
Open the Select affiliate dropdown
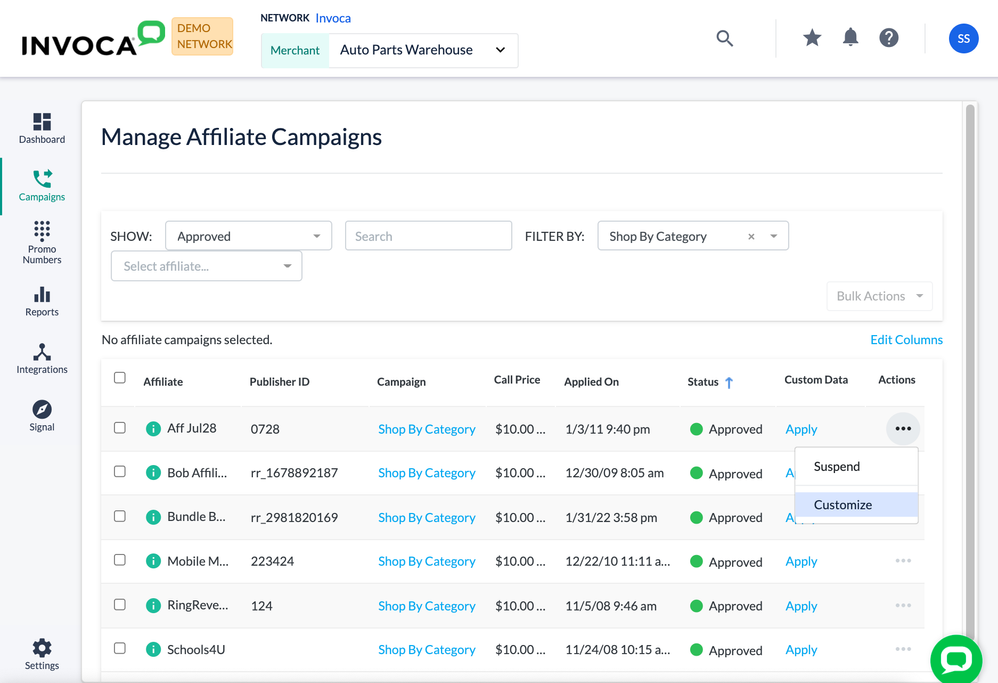click(206, 266)
